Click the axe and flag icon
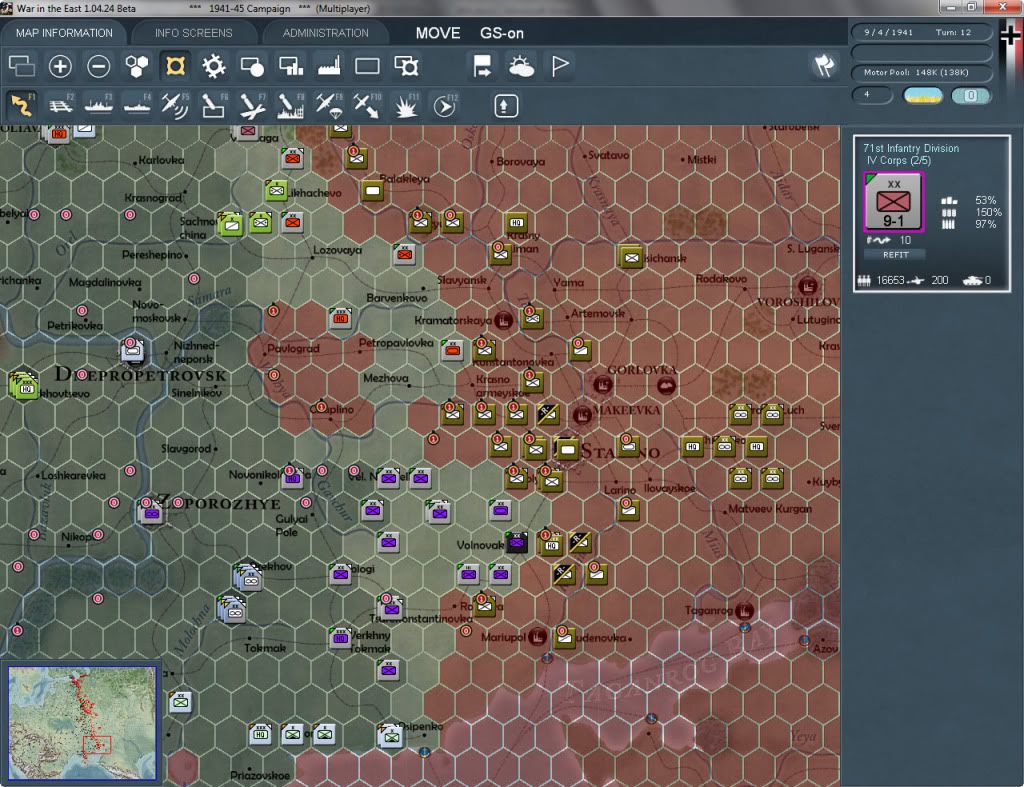This screenshot has width=1024, height=787. click(x=824, y=65)
